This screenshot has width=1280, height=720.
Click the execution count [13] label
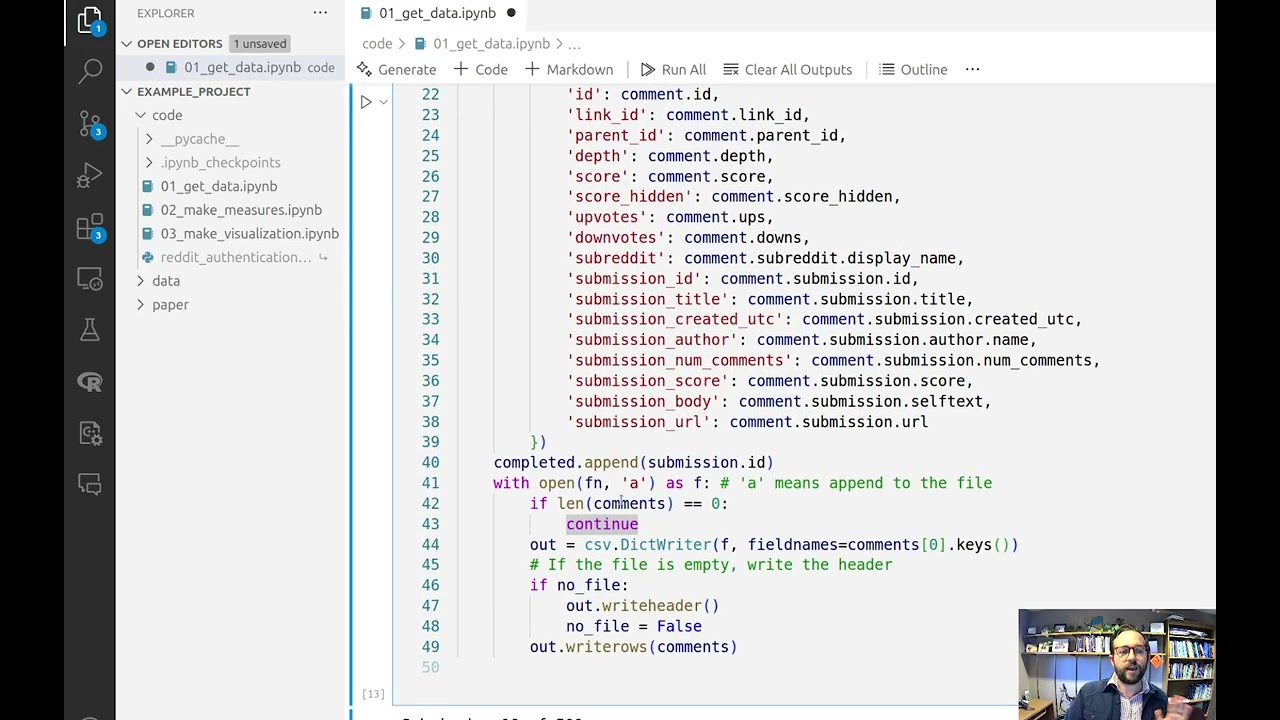[x=373, y=694]
